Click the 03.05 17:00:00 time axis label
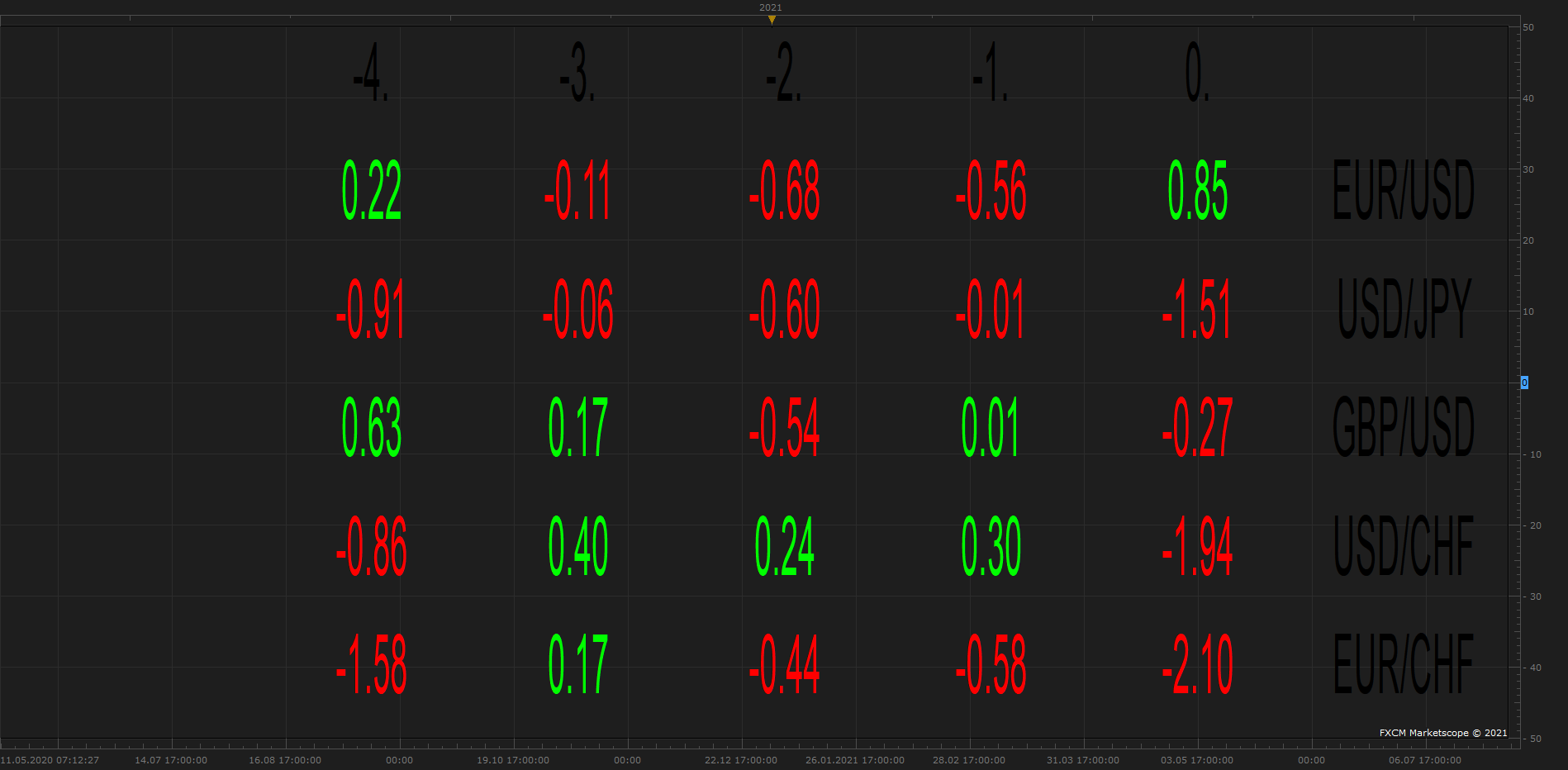1568x770 pixels. tap(1197, 760)
